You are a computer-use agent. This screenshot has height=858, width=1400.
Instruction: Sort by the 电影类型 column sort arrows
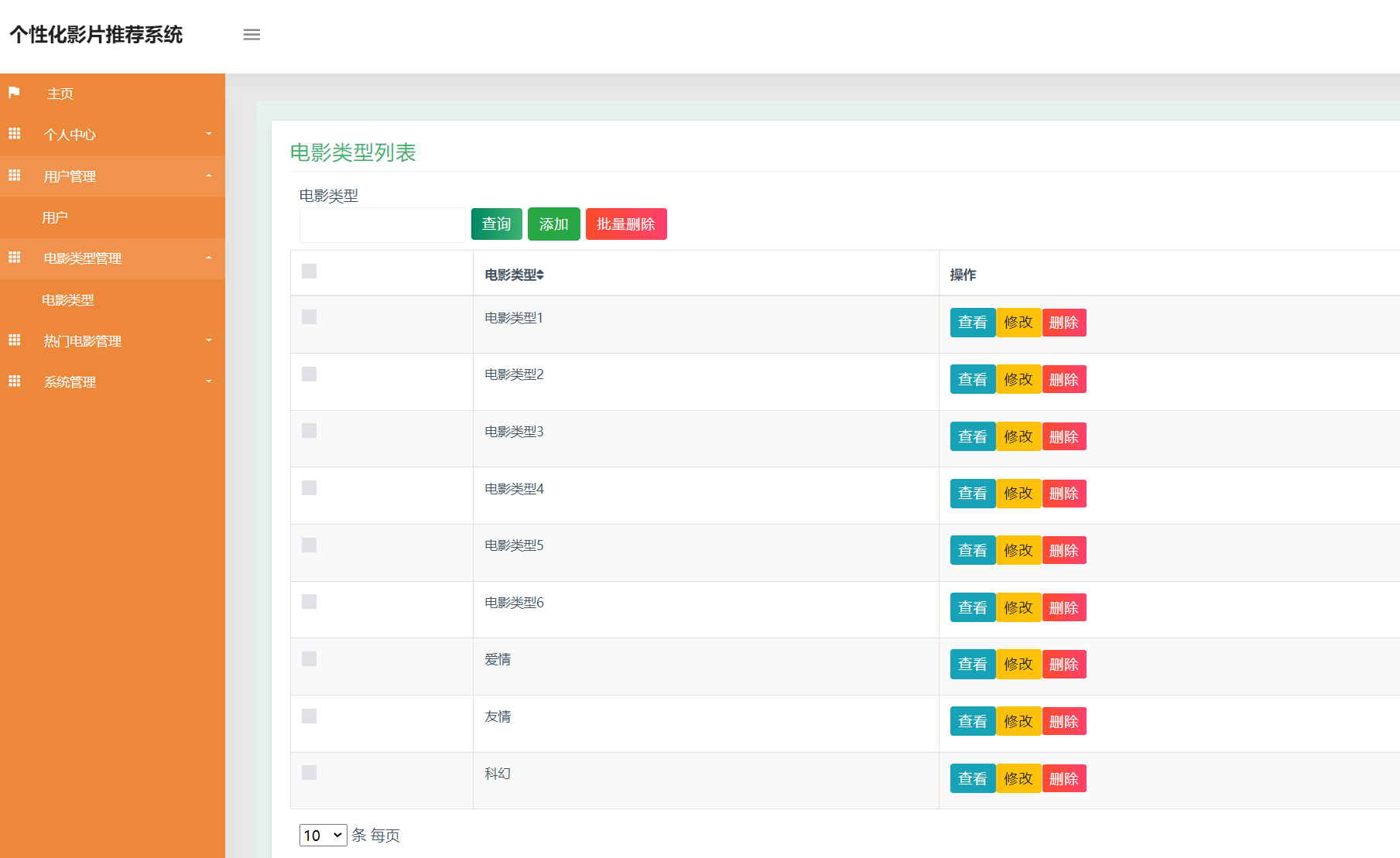540,275
